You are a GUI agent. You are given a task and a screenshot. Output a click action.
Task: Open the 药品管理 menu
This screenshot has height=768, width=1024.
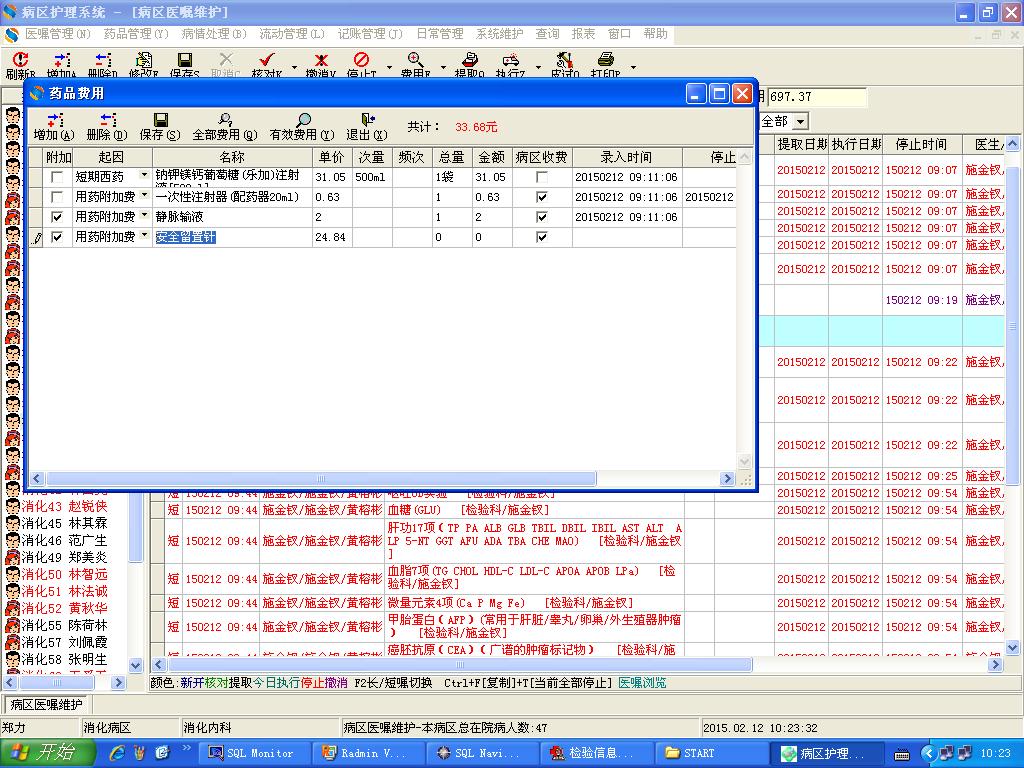coord(136,34)
